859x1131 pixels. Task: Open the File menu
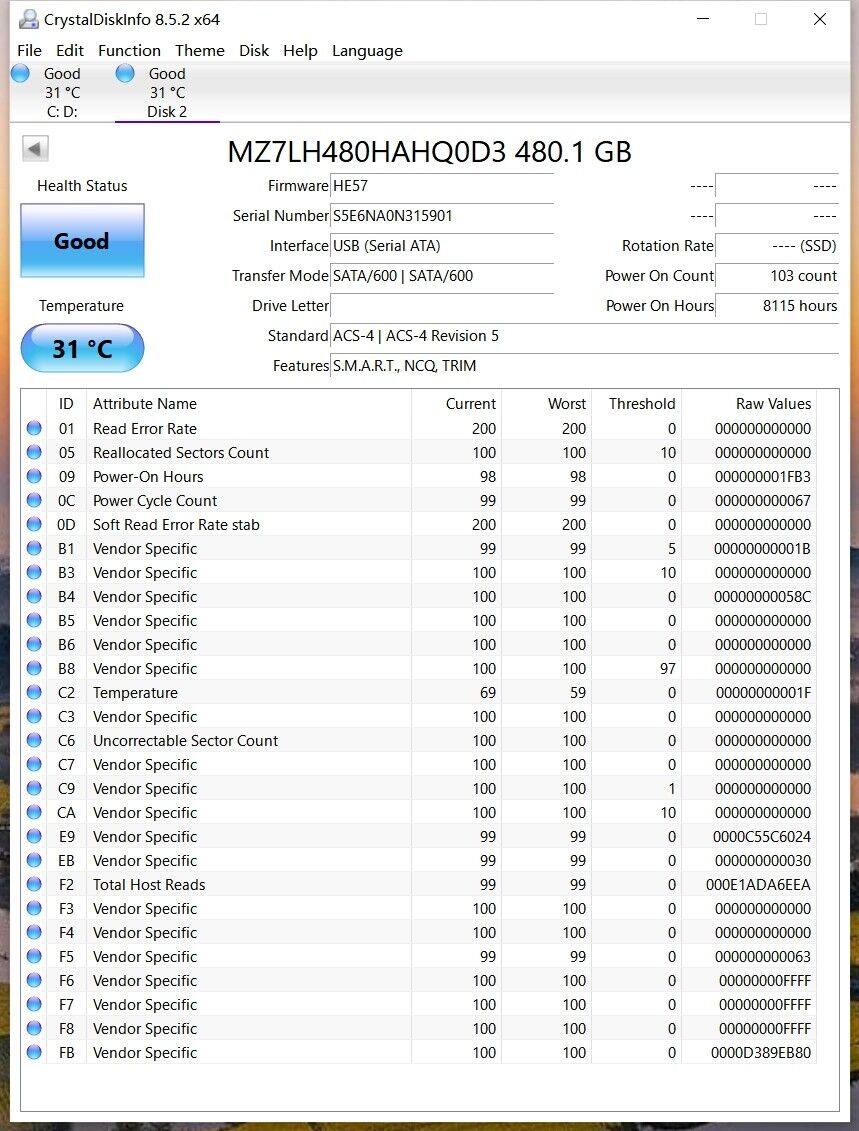pyautogui.click(x=29, y=50)
